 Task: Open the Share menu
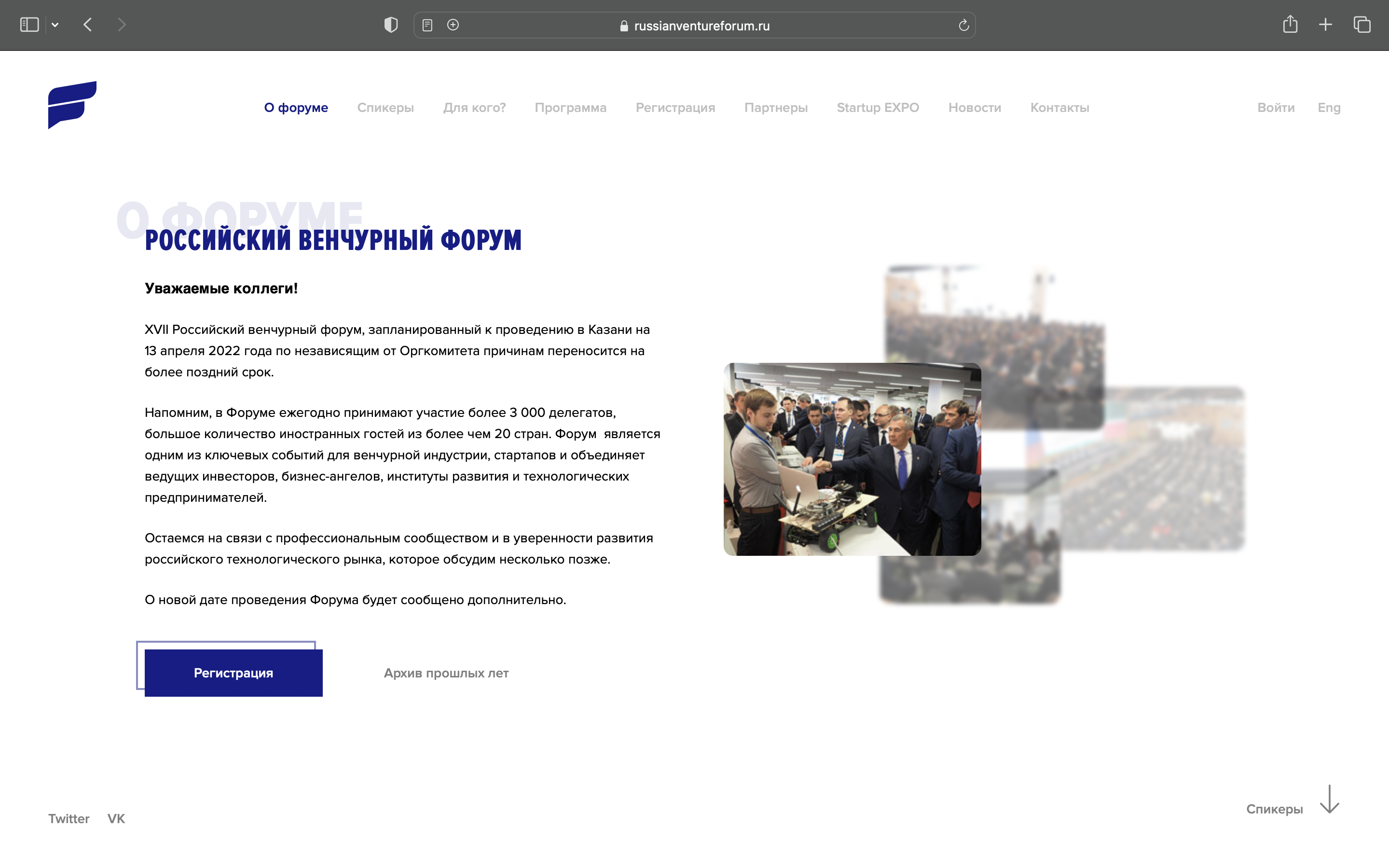coord(1290,24)
